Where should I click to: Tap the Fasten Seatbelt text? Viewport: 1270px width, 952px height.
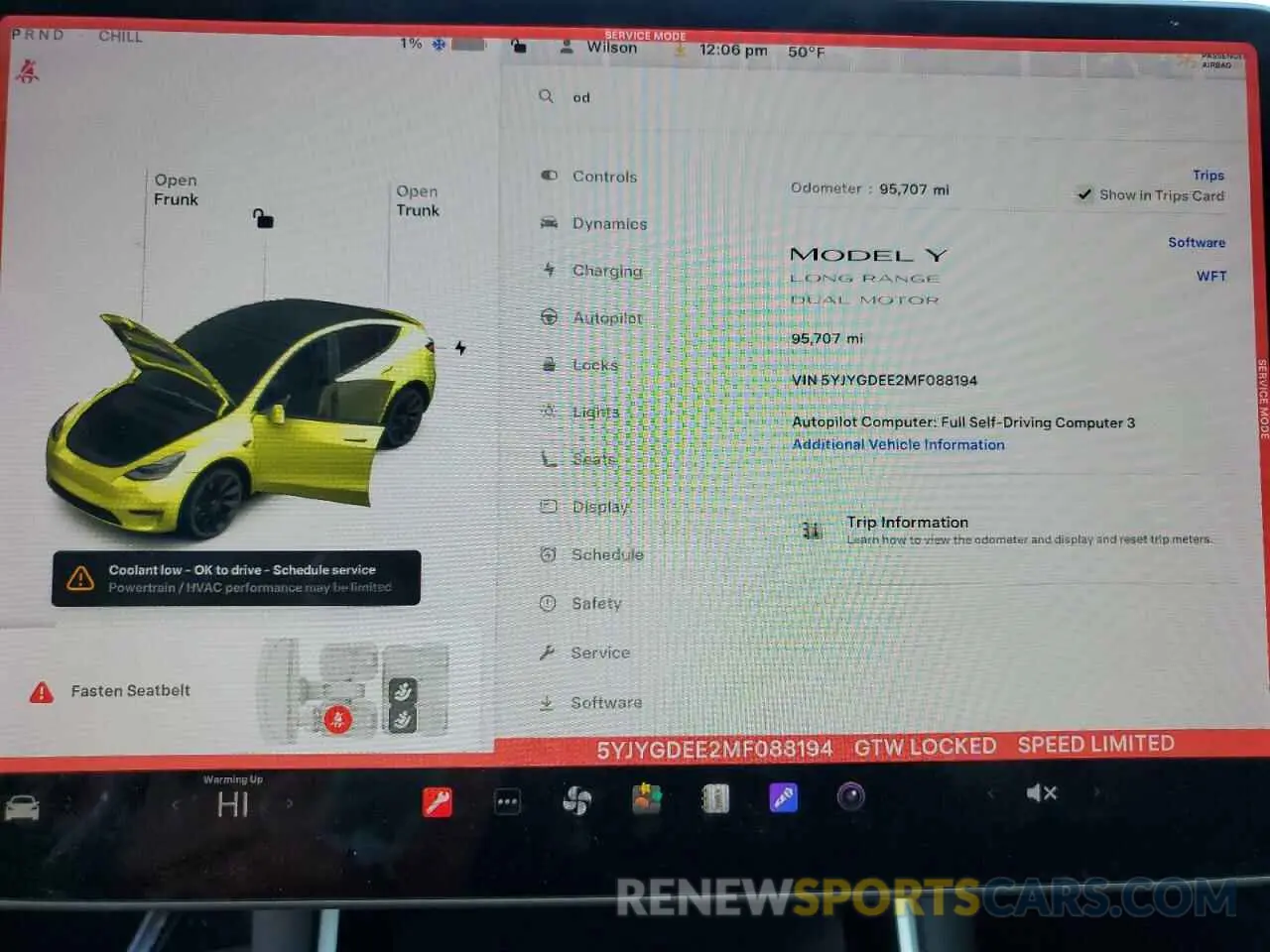[x=130, y=690]
